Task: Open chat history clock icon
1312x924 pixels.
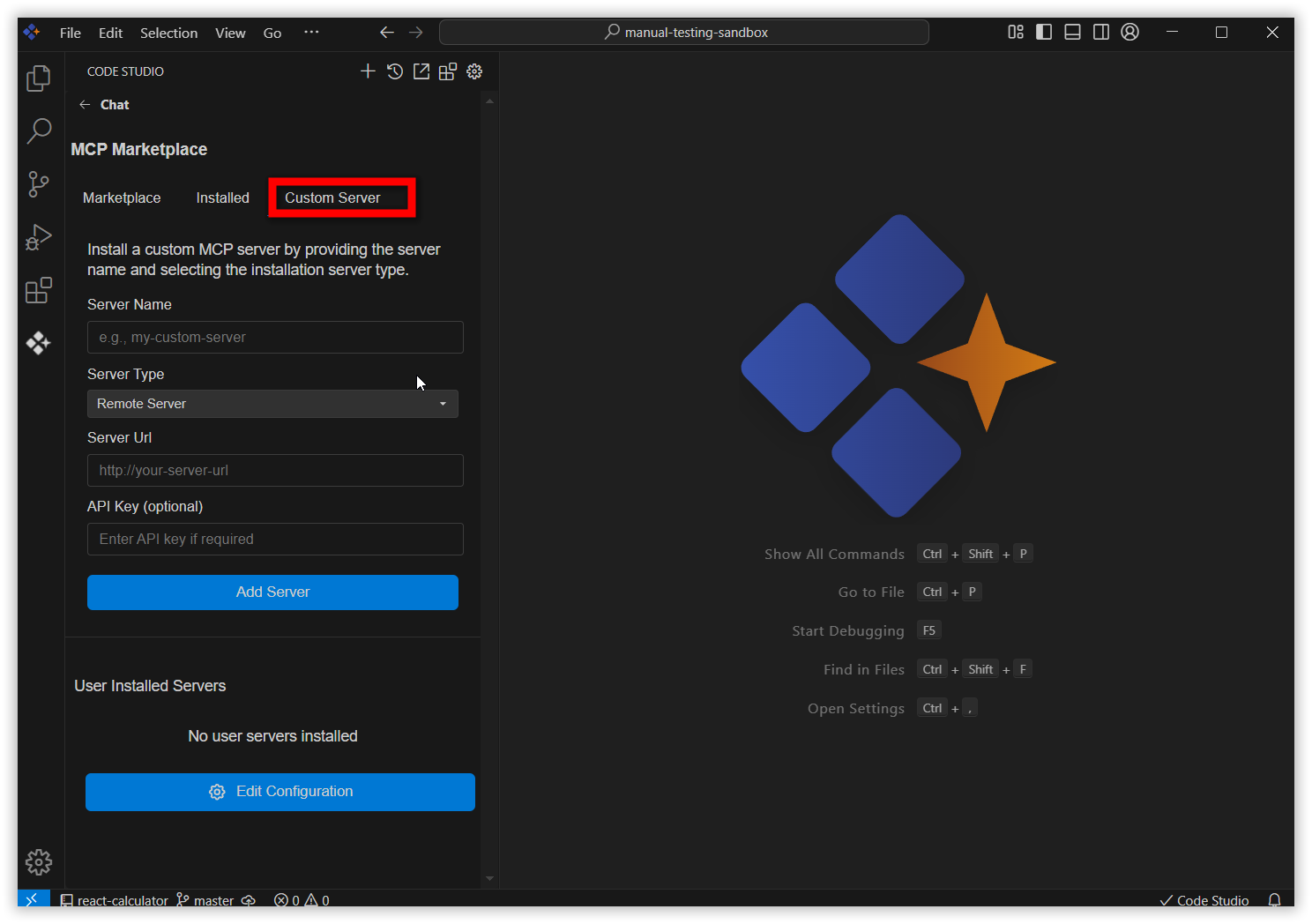Action: coord(395,71)
